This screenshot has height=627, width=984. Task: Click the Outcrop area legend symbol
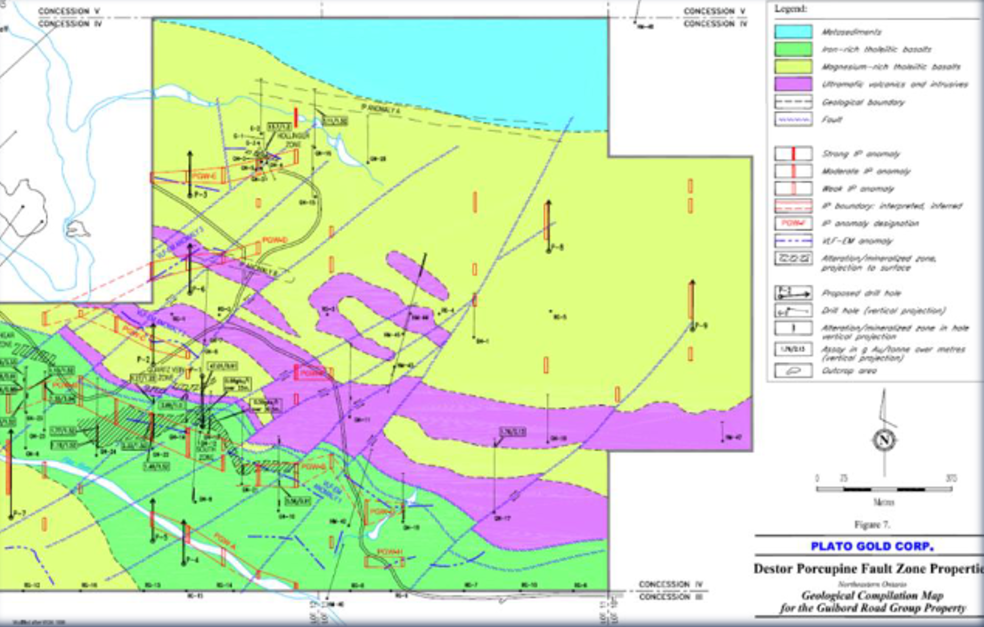point(792,371)
